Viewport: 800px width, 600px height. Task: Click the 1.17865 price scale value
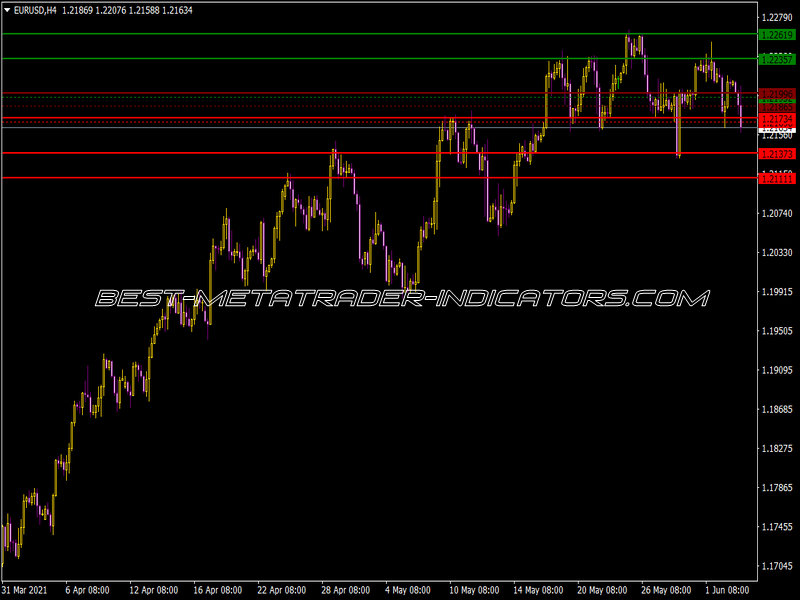click(777, 488)
